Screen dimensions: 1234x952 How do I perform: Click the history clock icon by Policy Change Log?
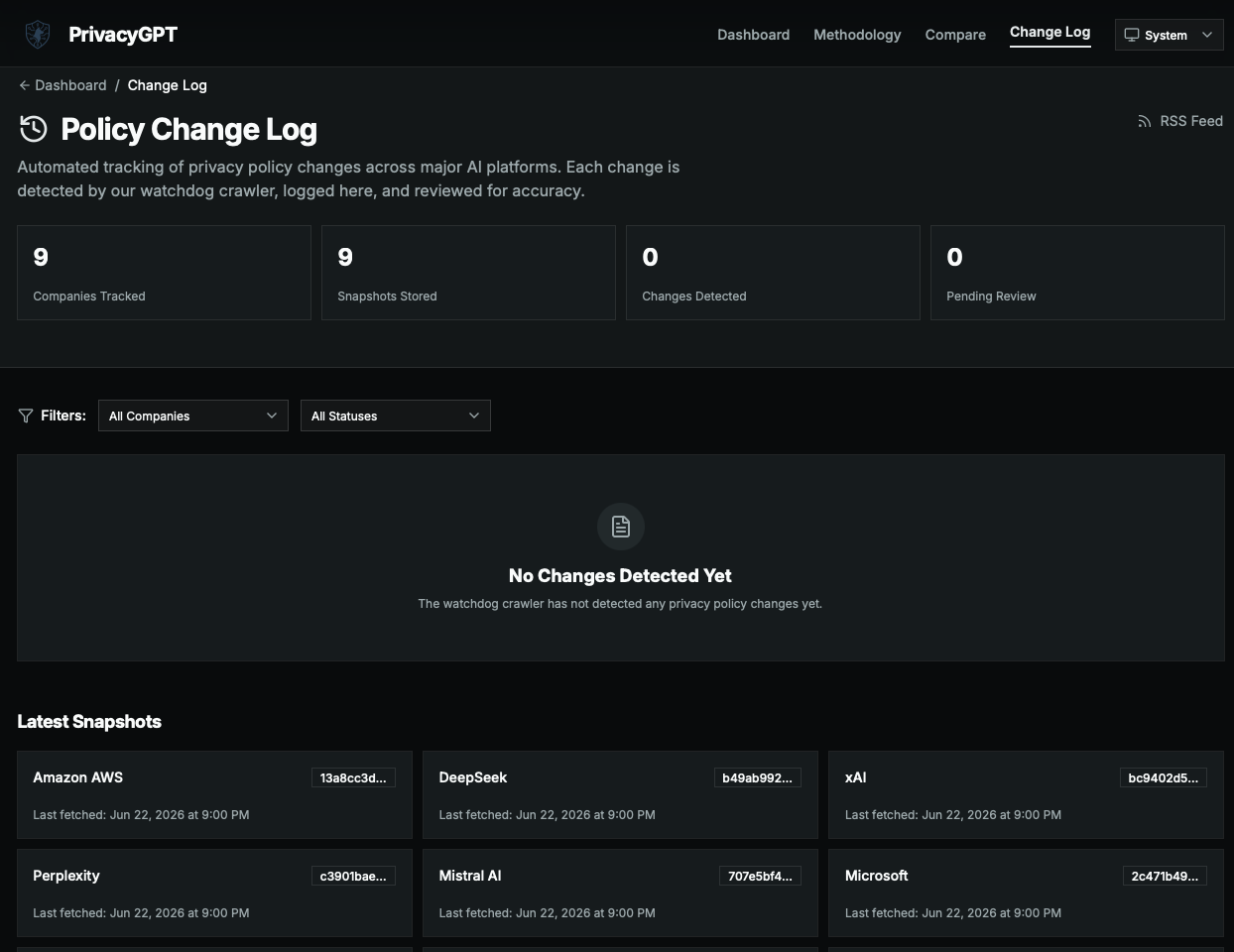tap(34, 129)
